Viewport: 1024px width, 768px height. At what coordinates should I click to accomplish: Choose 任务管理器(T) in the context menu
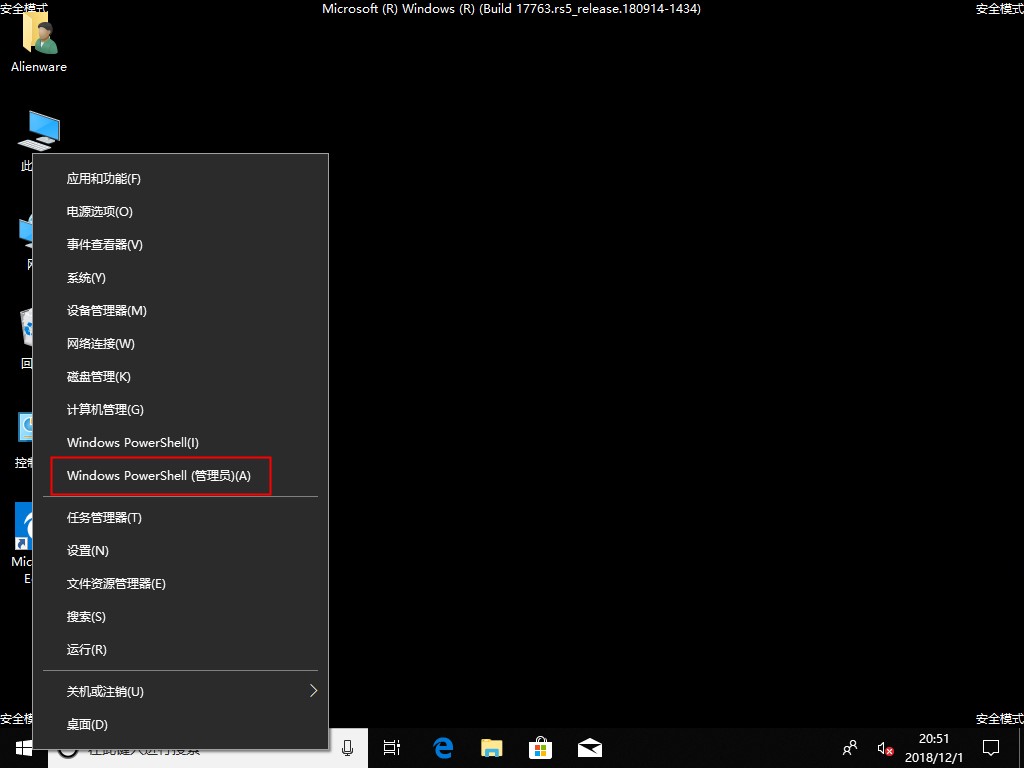click(x=104, y=517)
